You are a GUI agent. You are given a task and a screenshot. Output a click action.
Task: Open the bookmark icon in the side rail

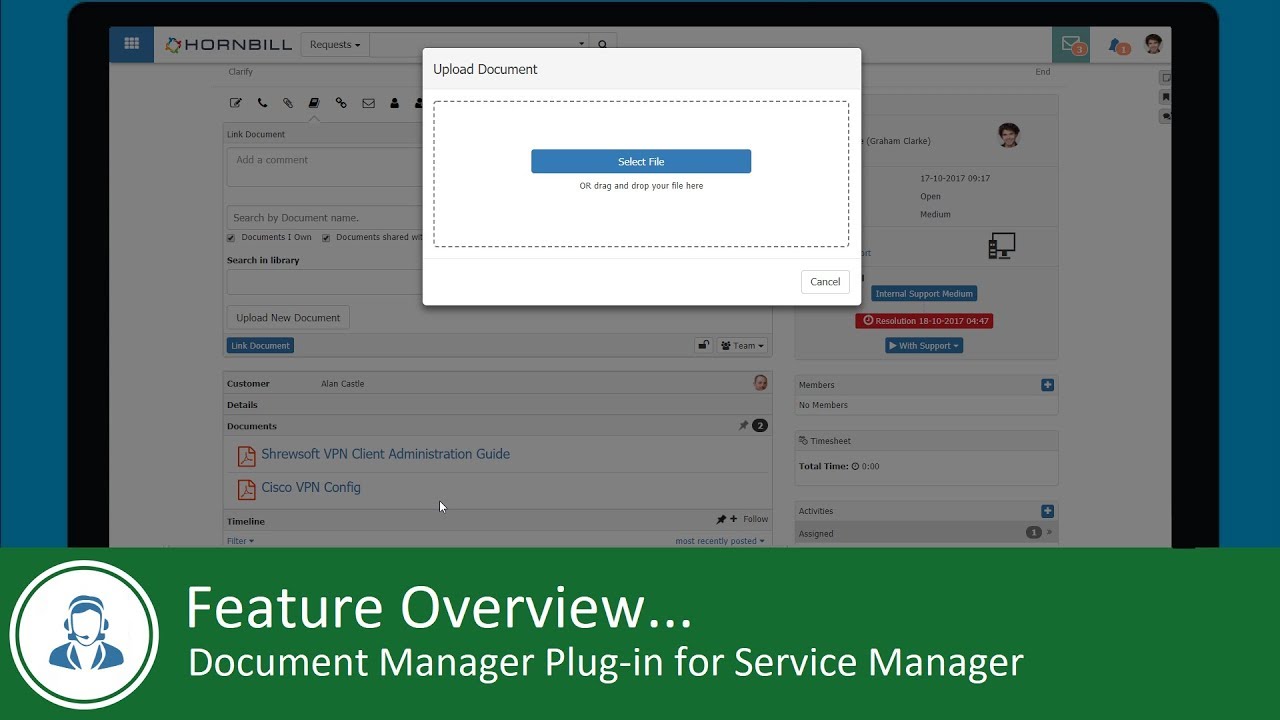(x=1165, y=97)
